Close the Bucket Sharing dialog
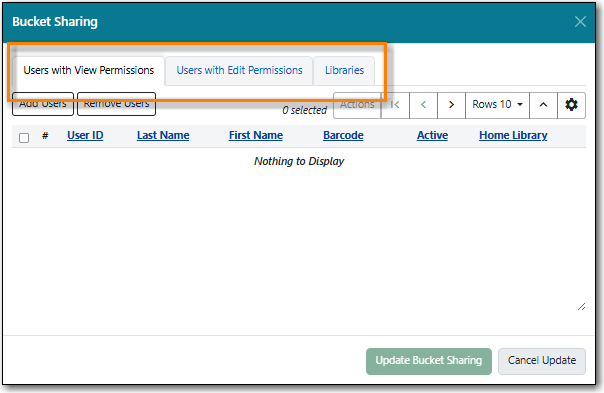This screenshot has height=393, width=604. pyautogui.click(x=580, y=22)
